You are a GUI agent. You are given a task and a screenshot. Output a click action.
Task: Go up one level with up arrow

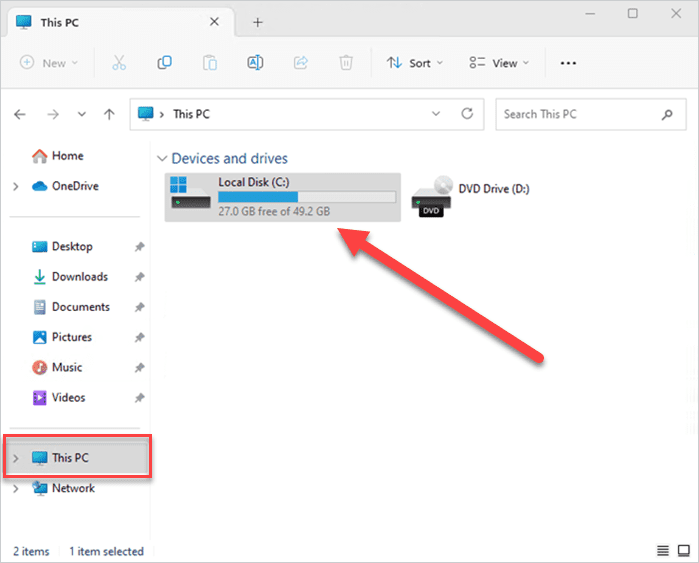pyautogui.click(x=109, y=115)
